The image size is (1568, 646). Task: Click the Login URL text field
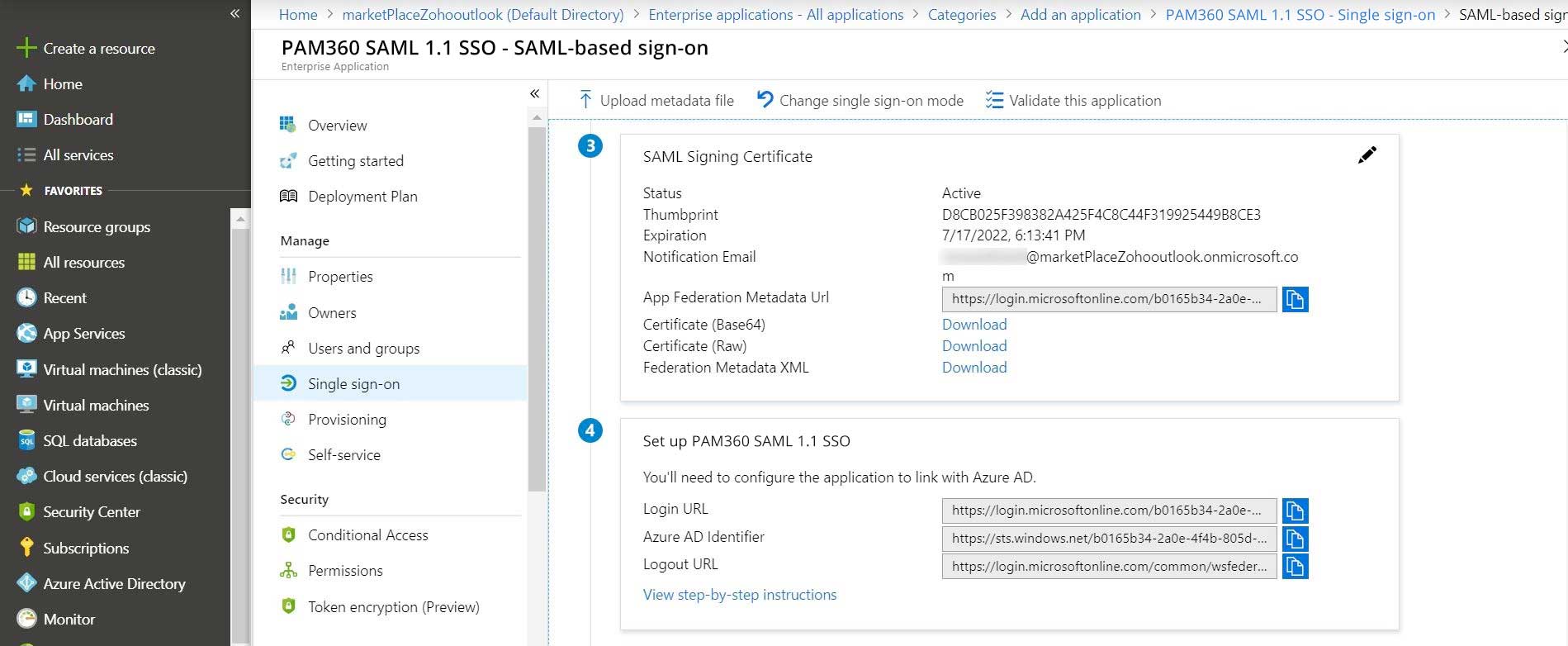(1108, 511)
